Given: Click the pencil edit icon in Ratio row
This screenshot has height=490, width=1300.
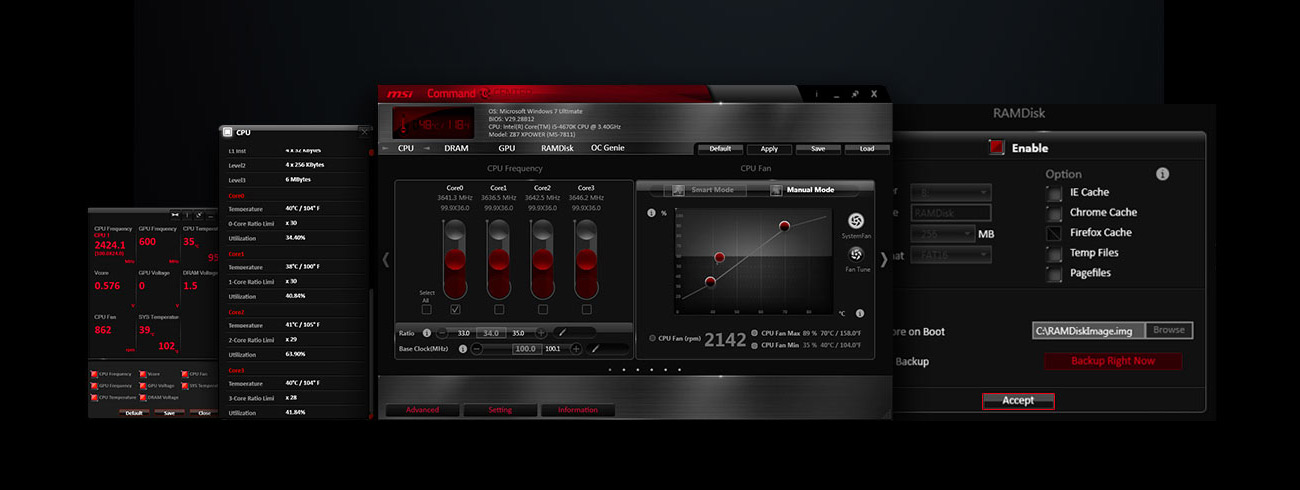Looking at the screenshot, I should 561,332.
